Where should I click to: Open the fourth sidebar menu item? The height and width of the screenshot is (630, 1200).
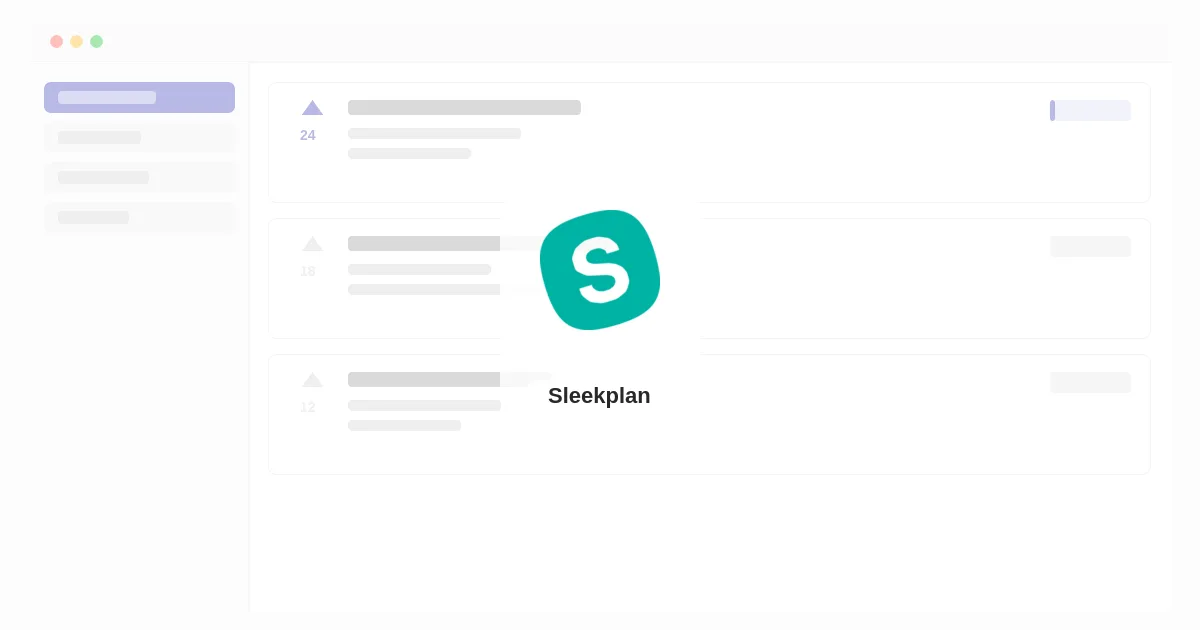pos(139,217)
